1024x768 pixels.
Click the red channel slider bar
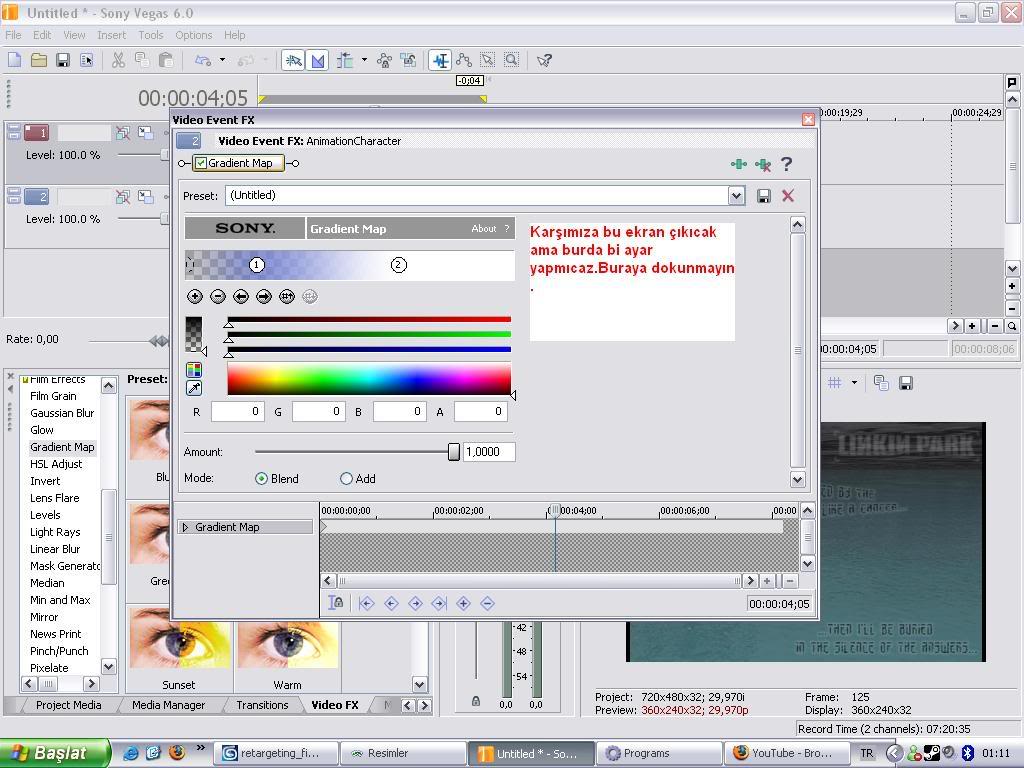[369, 320]
